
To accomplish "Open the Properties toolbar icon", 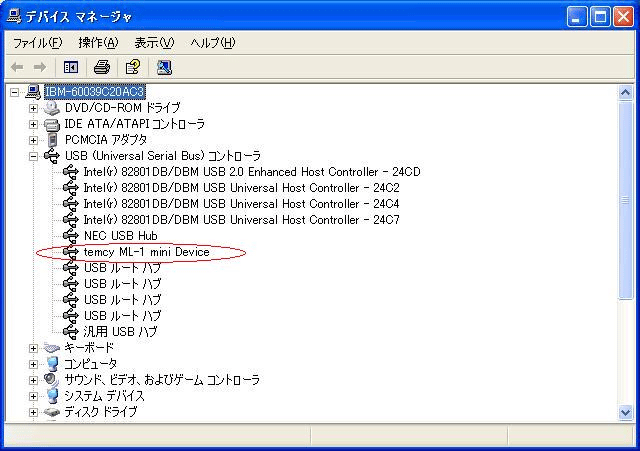I will (133, 67).
